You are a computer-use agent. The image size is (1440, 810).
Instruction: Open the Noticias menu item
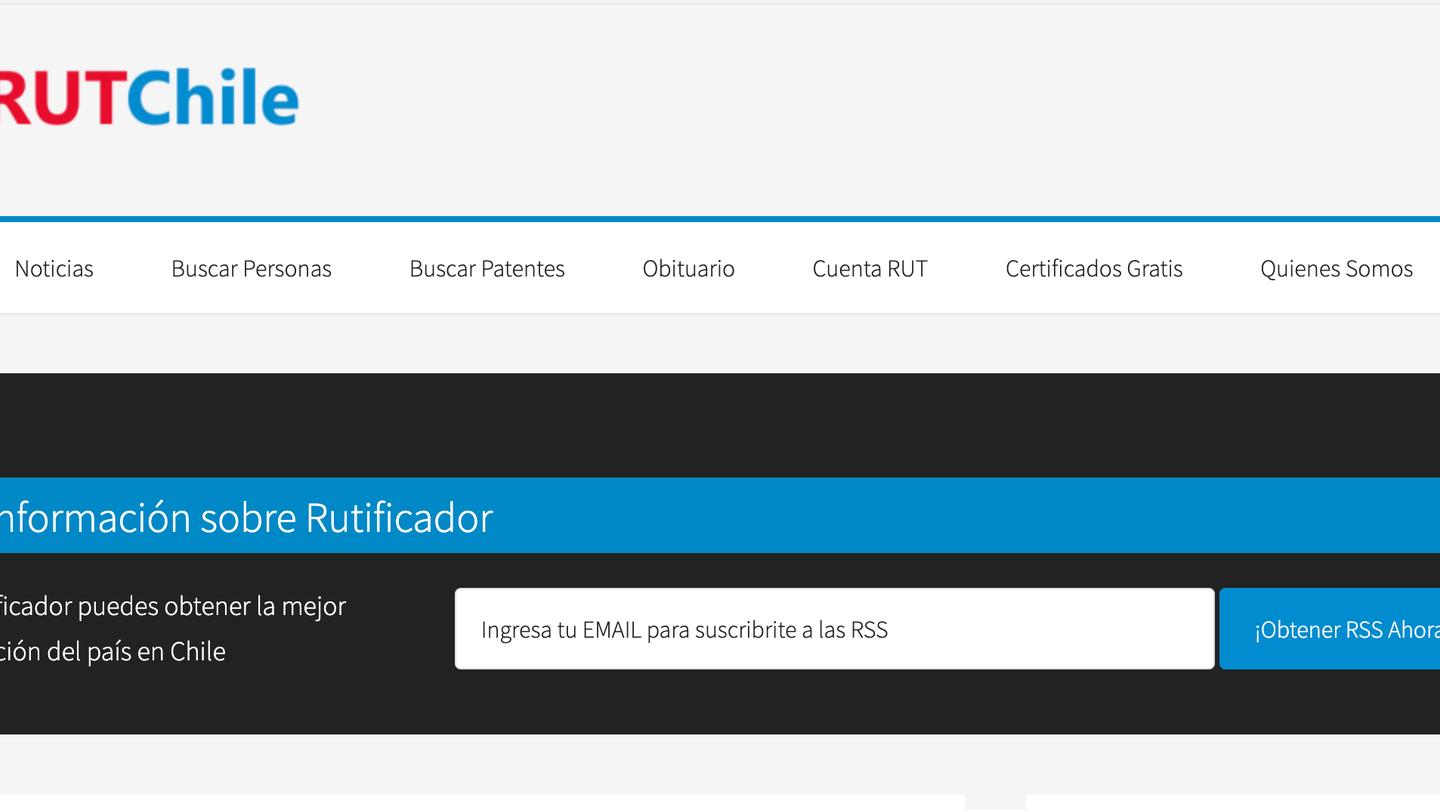[x=54, y=268]
